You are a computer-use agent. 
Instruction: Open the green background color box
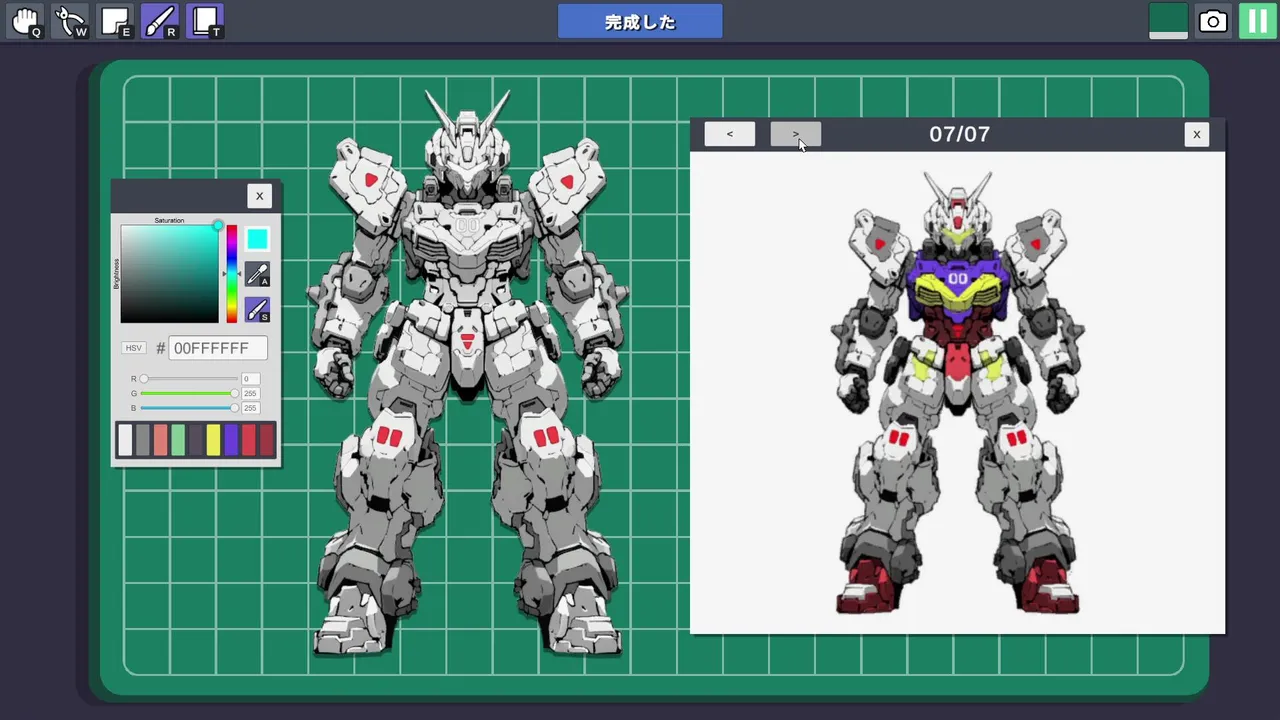(x=1168, y=21)
